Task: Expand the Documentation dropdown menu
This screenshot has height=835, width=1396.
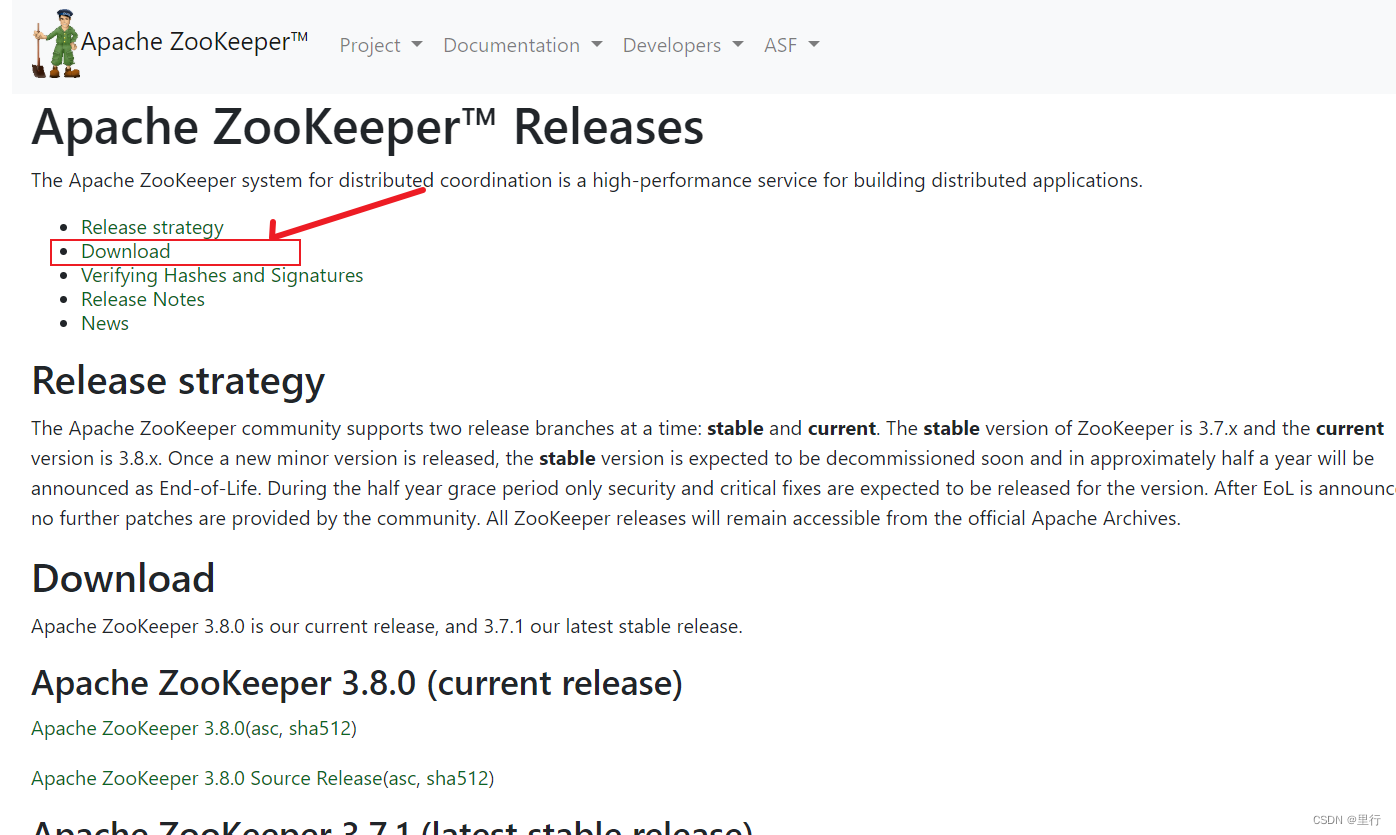Action: (523, 45)
